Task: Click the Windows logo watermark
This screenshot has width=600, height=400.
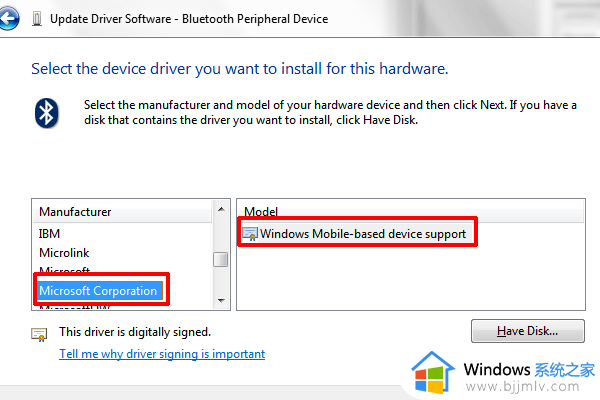Action: point(433,372)
